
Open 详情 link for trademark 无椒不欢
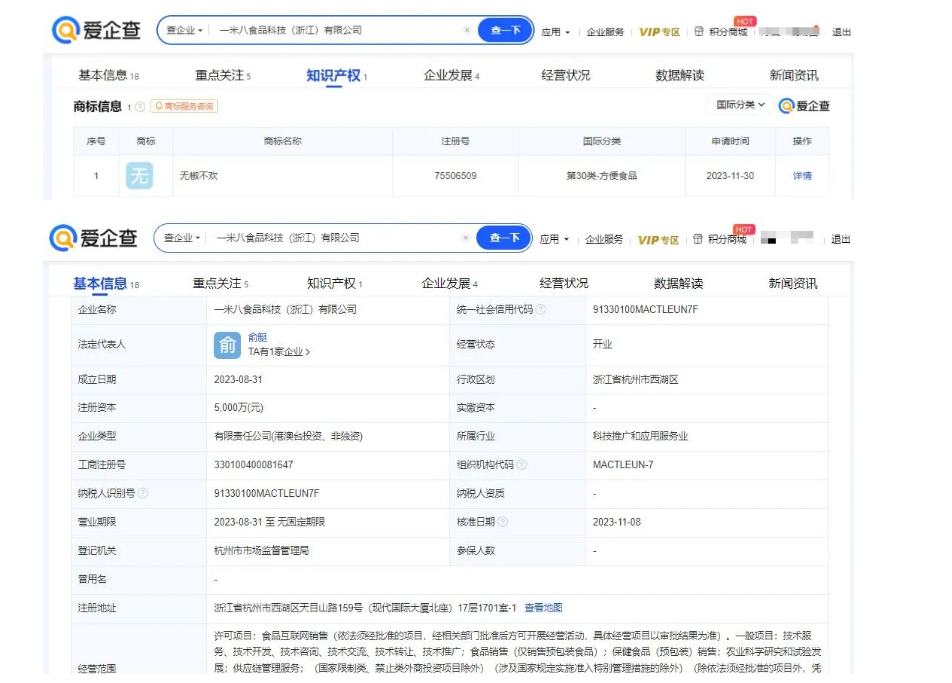pyautogui.click(x=802, y=176)
